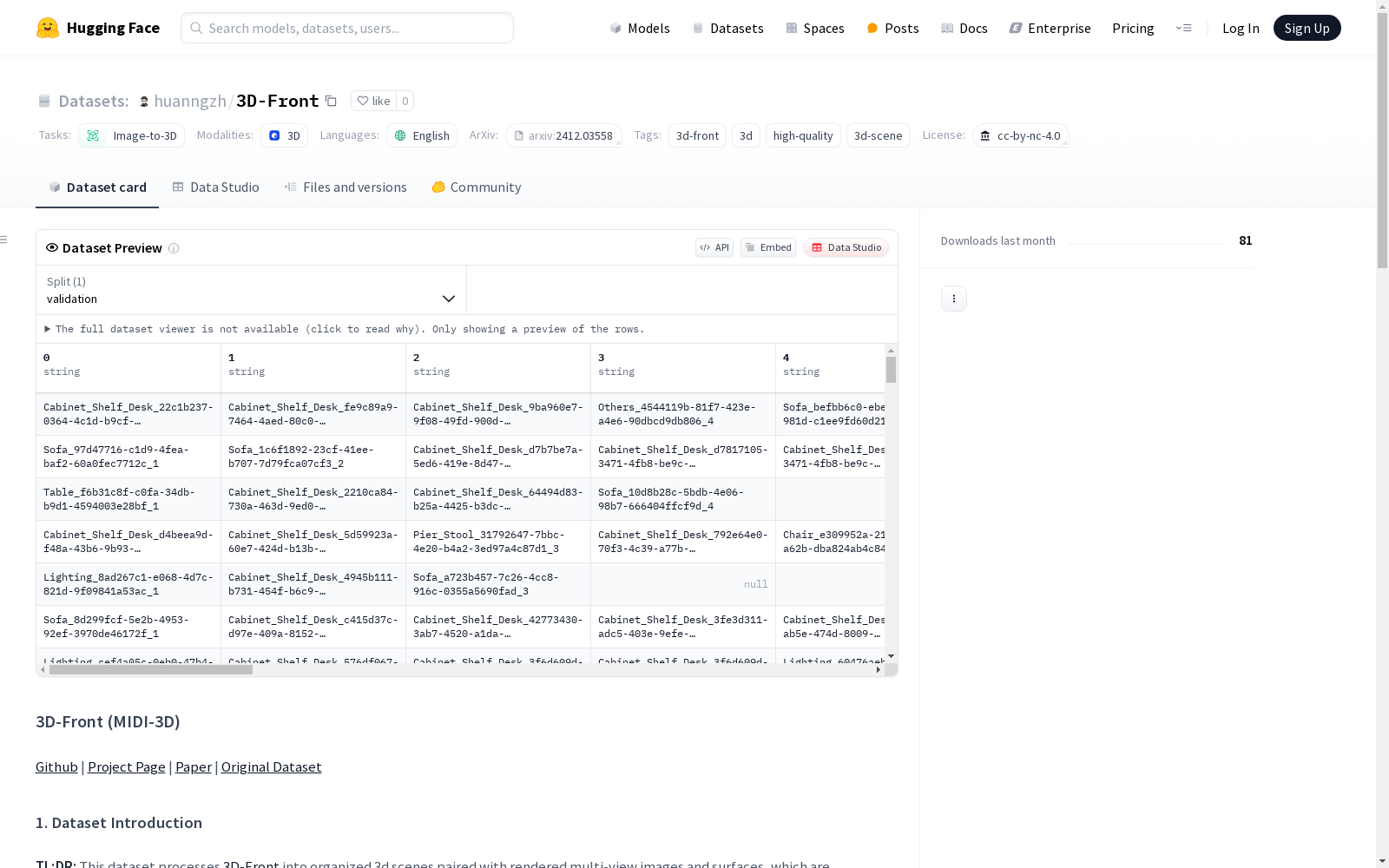Open the Split validation dropdown

tap(251, 290)
